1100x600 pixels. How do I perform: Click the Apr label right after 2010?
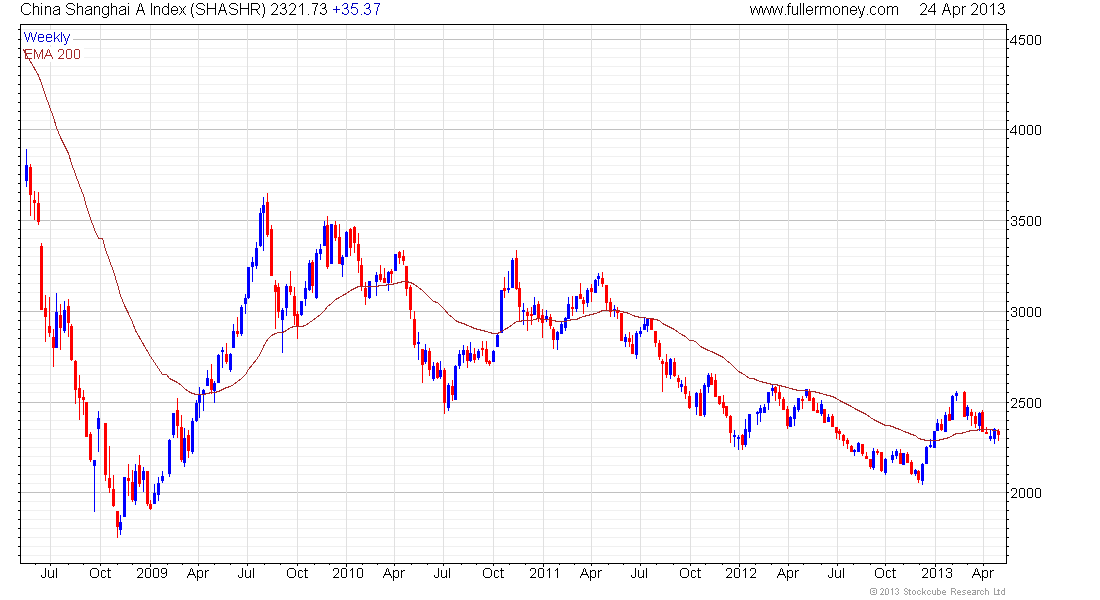(394, 573)
